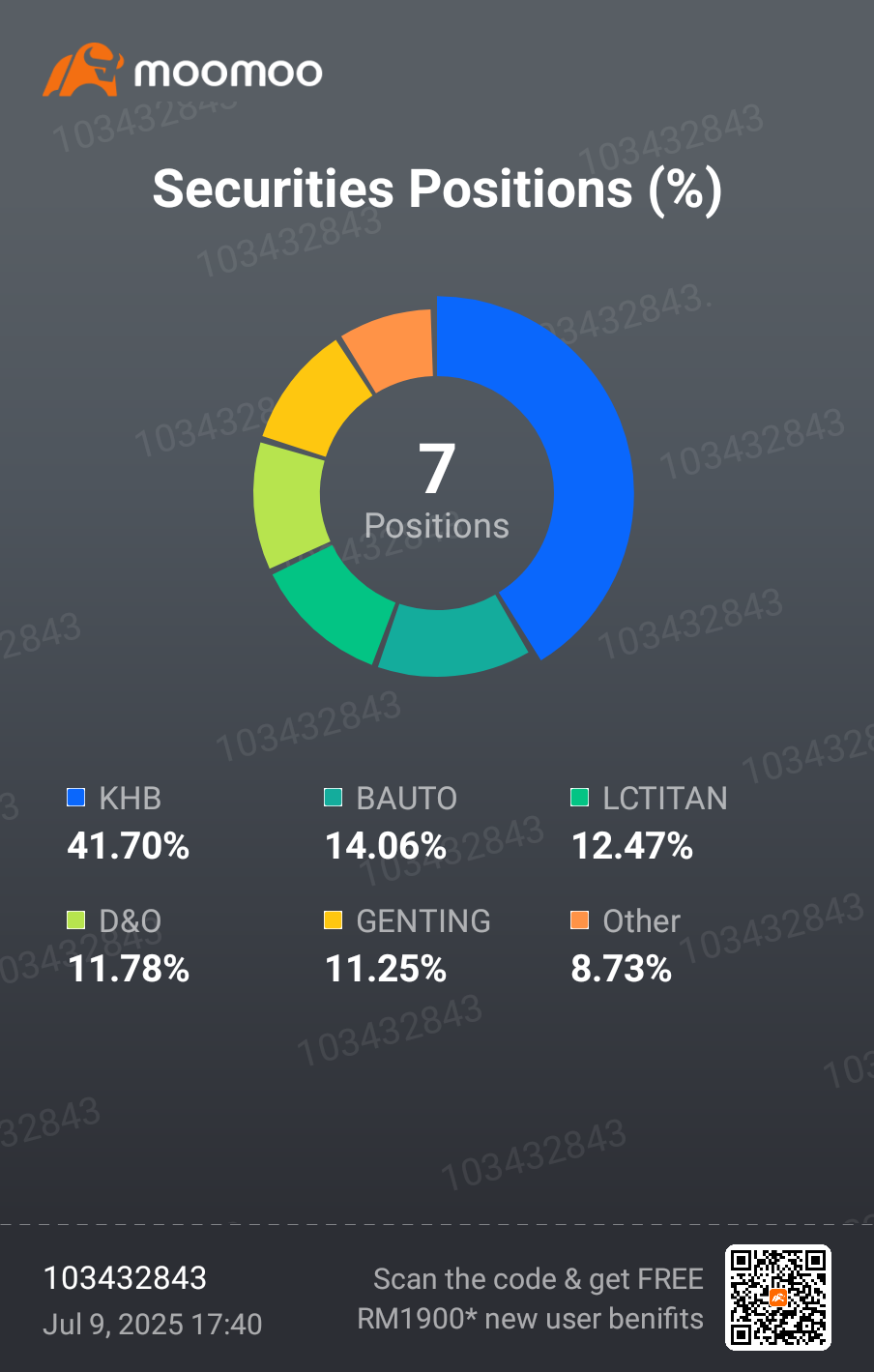Screen dimensions: 874x1372
Task: Click the Scan the code promo text
Action: click(x=531, y=1299)
